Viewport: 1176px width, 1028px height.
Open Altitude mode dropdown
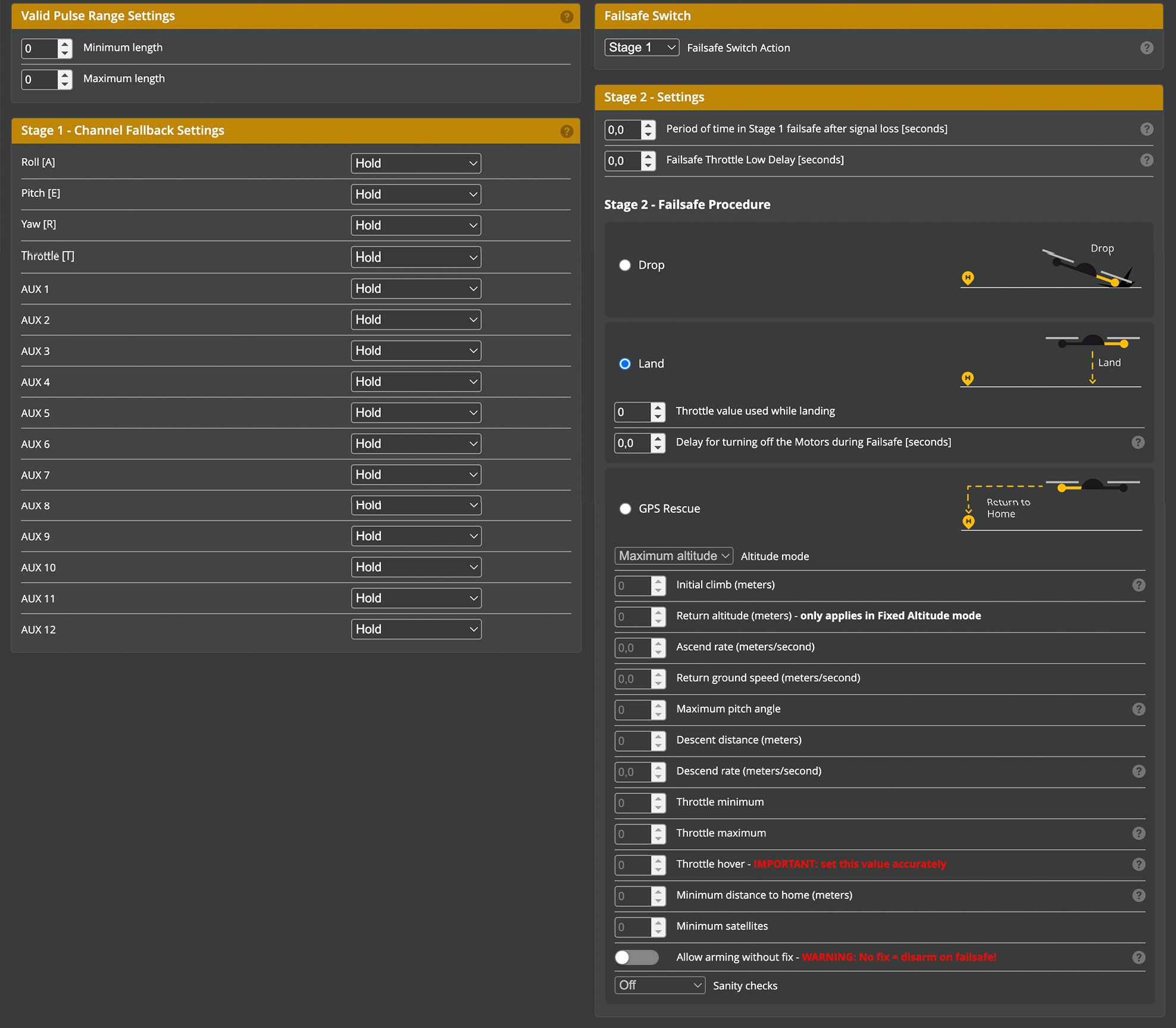[x=673, y=556]
